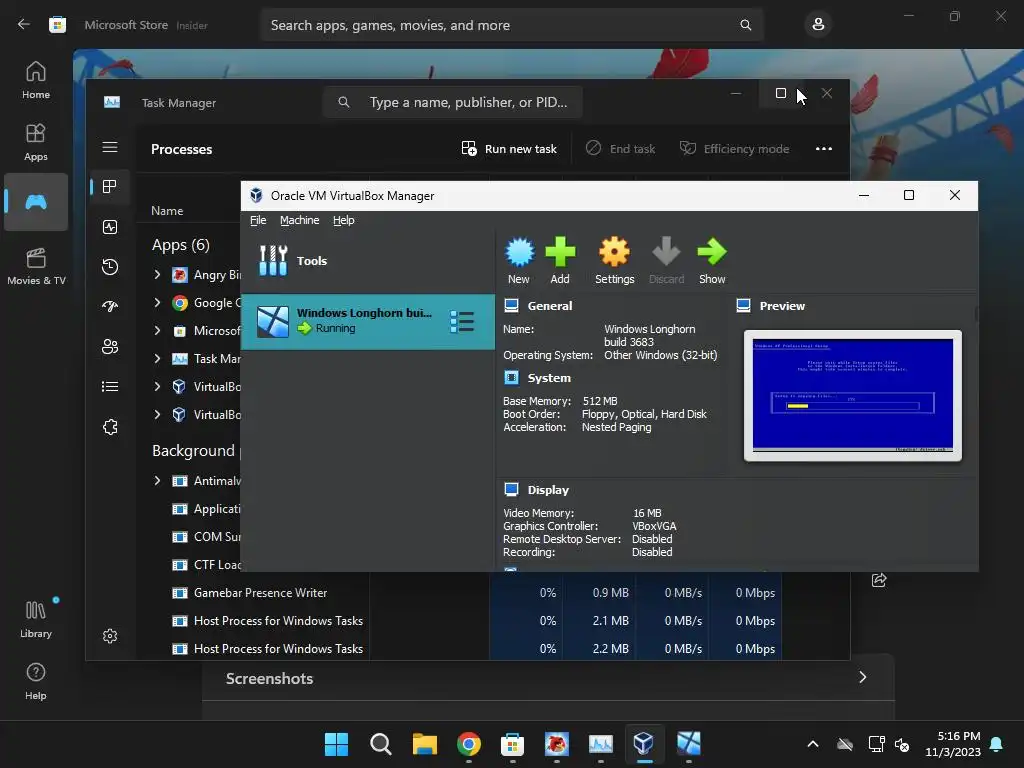The image size is (1024, 768).
Task: Click Run new task in Task Manager
Action: 509,149
